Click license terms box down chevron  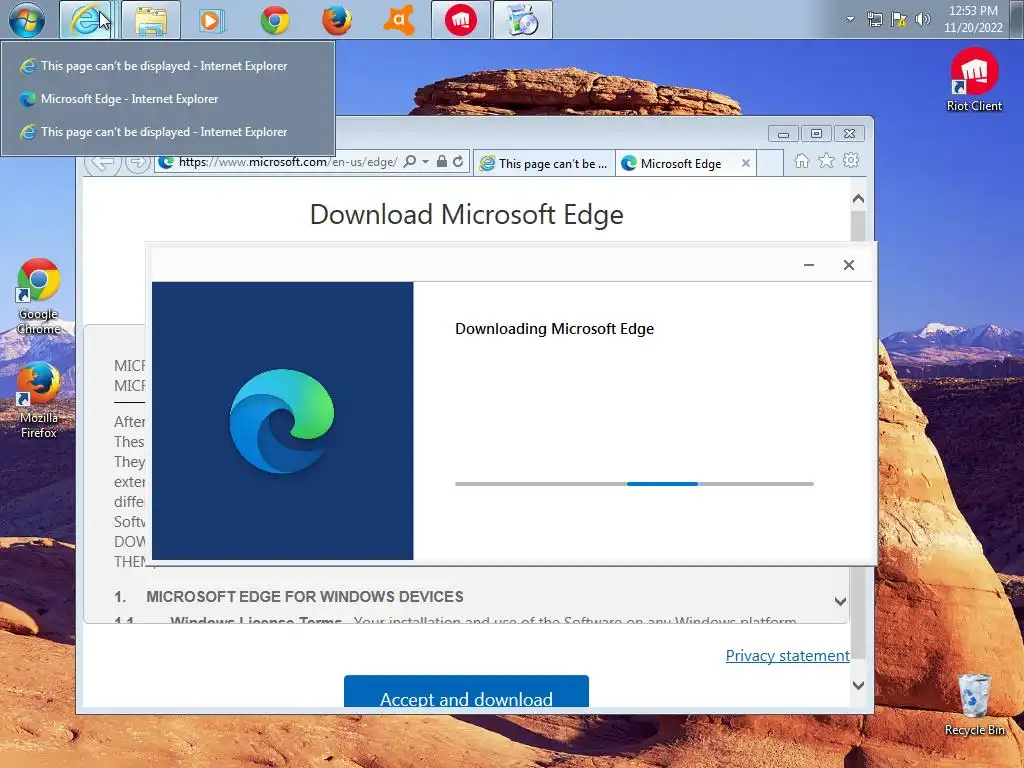840,601
